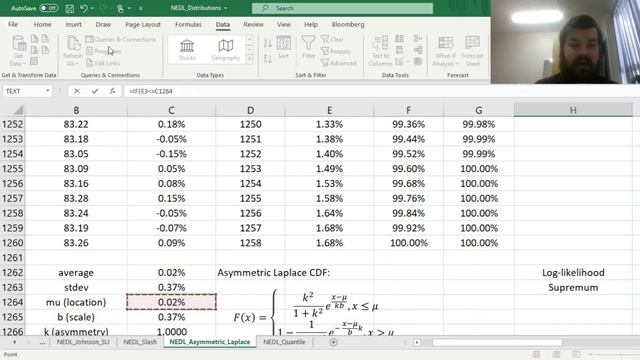Click Sort A to Z icon
The image size is (640, 360).
tap(268, 43)
